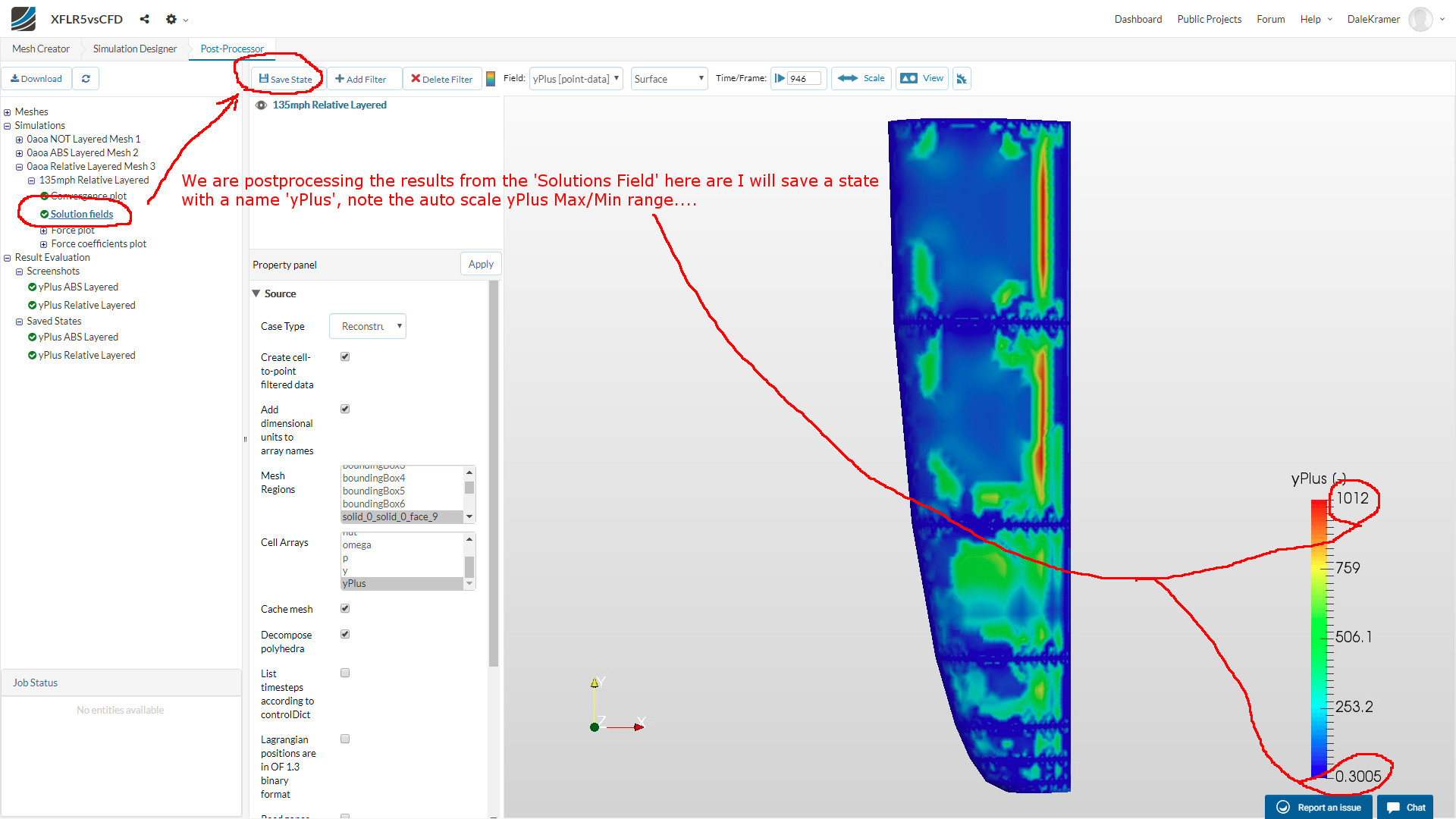This screenshot has height=819, width=1456.
Task: Click the refresh icon beside Download
Action: click(x=86, y=79)
